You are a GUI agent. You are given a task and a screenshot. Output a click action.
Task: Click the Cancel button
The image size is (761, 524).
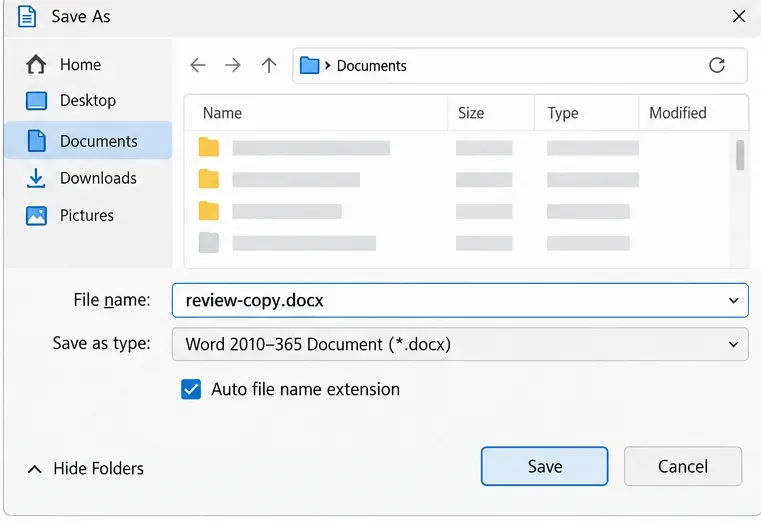[x=683, y=466]
